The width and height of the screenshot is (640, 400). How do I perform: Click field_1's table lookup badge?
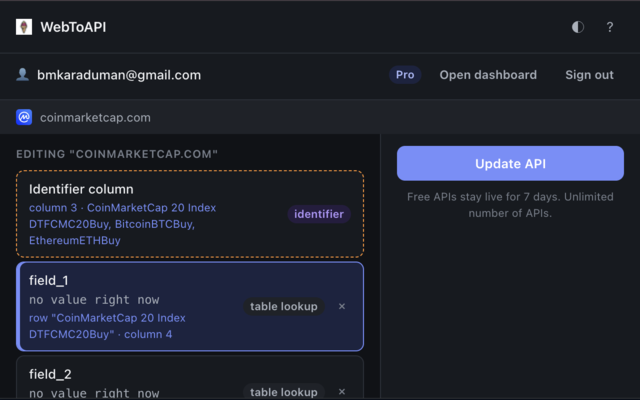point(284,306)
